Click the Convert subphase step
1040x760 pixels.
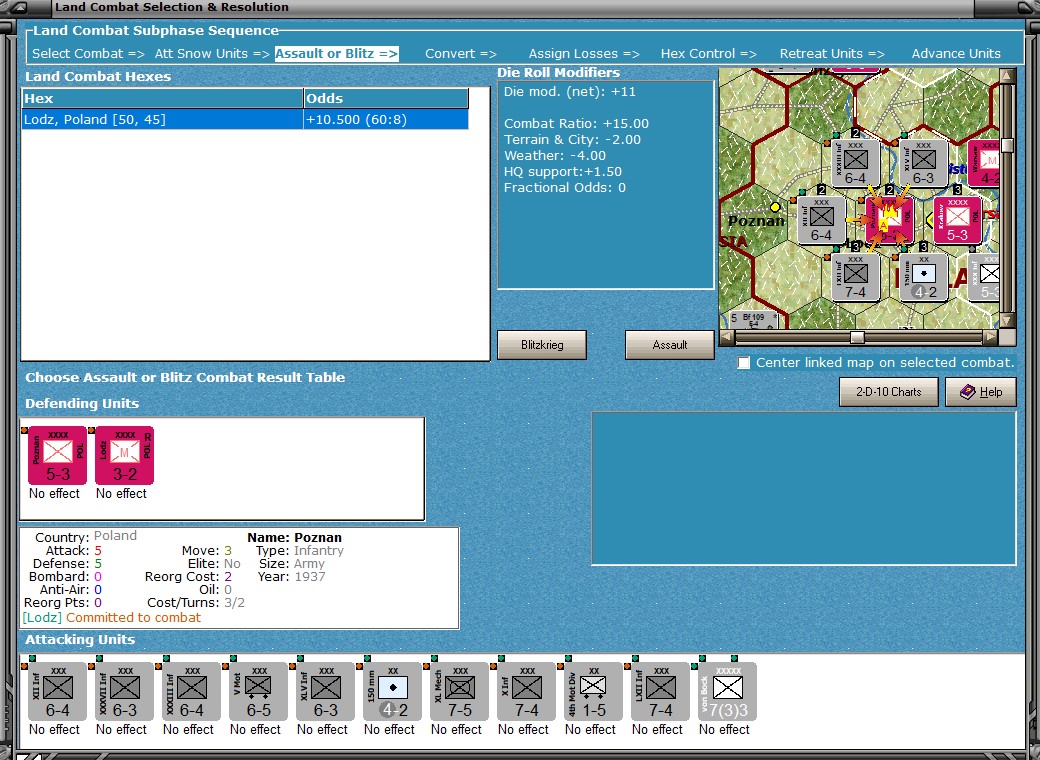[x=461, y=54]
